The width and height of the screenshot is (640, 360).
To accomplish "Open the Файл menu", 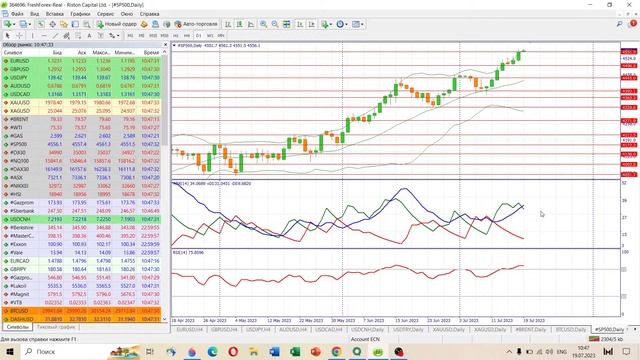I will click(17, 13).
